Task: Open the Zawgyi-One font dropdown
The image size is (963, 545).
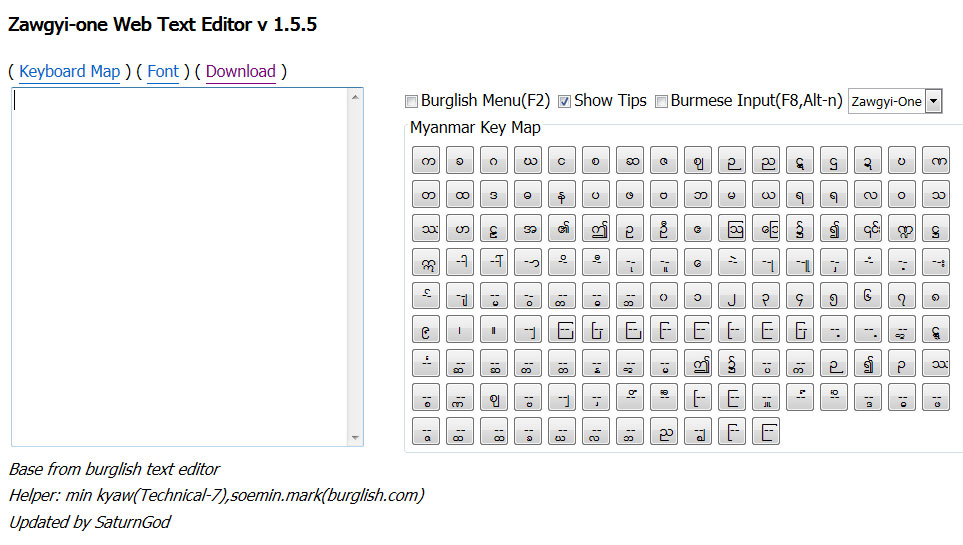Action: 895,101
